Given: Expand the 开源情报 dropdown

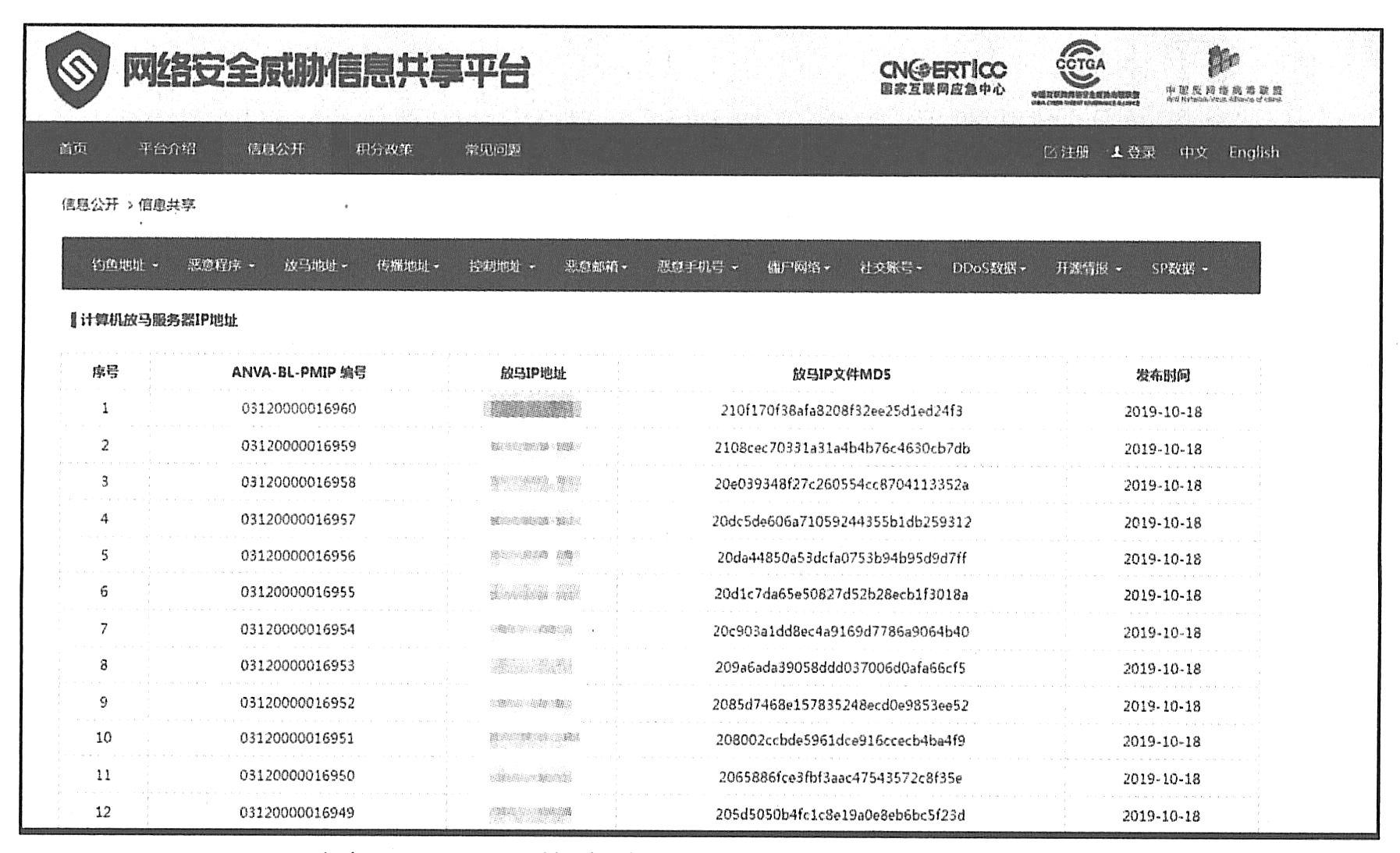Looking at the screenshot, I should (x=1088, y=268).
